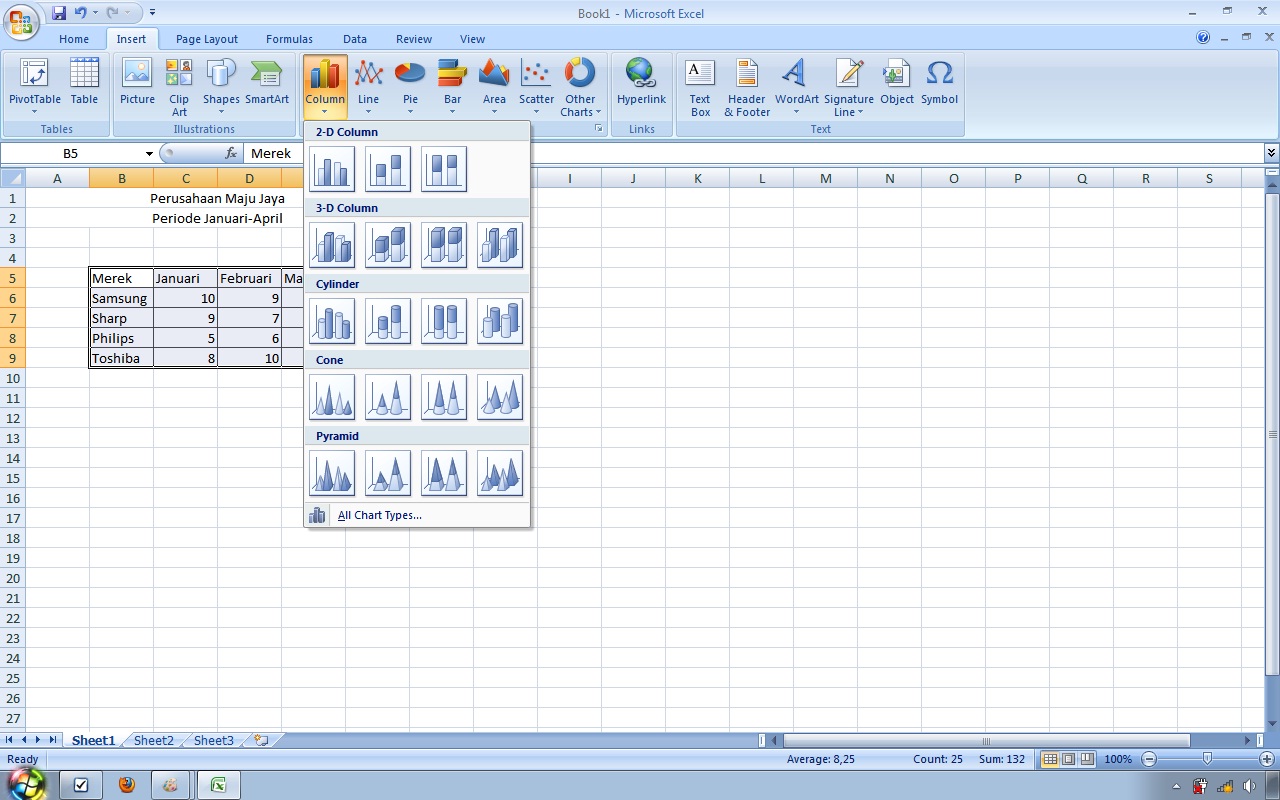The image size is (1280, 800).
Task: Click the 100% zoom level
Action: click(x=1118, y=759)
